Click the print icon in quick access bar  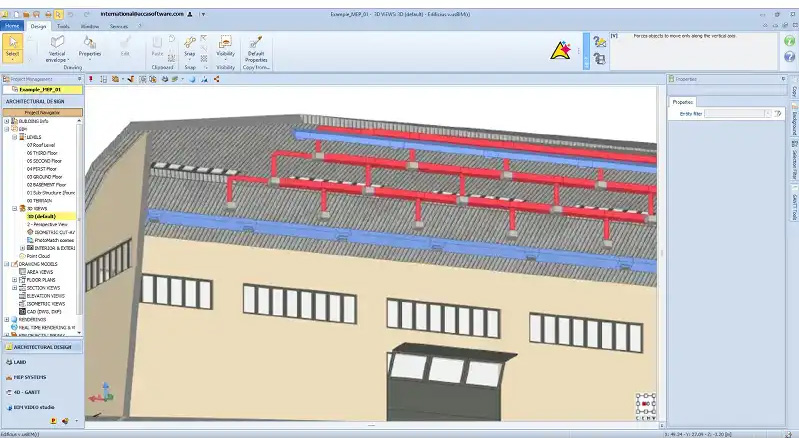[50, 15]
